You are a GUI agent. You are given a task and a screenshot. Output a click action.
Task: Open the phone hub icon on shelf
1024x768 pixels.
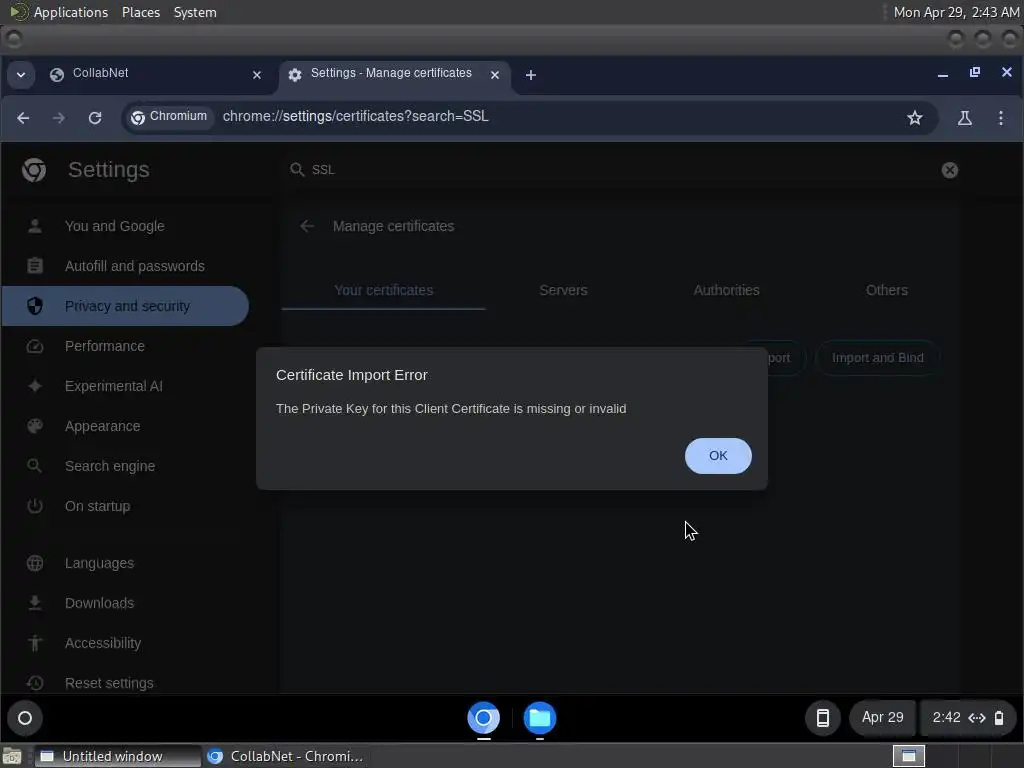[x=823, y=718]
